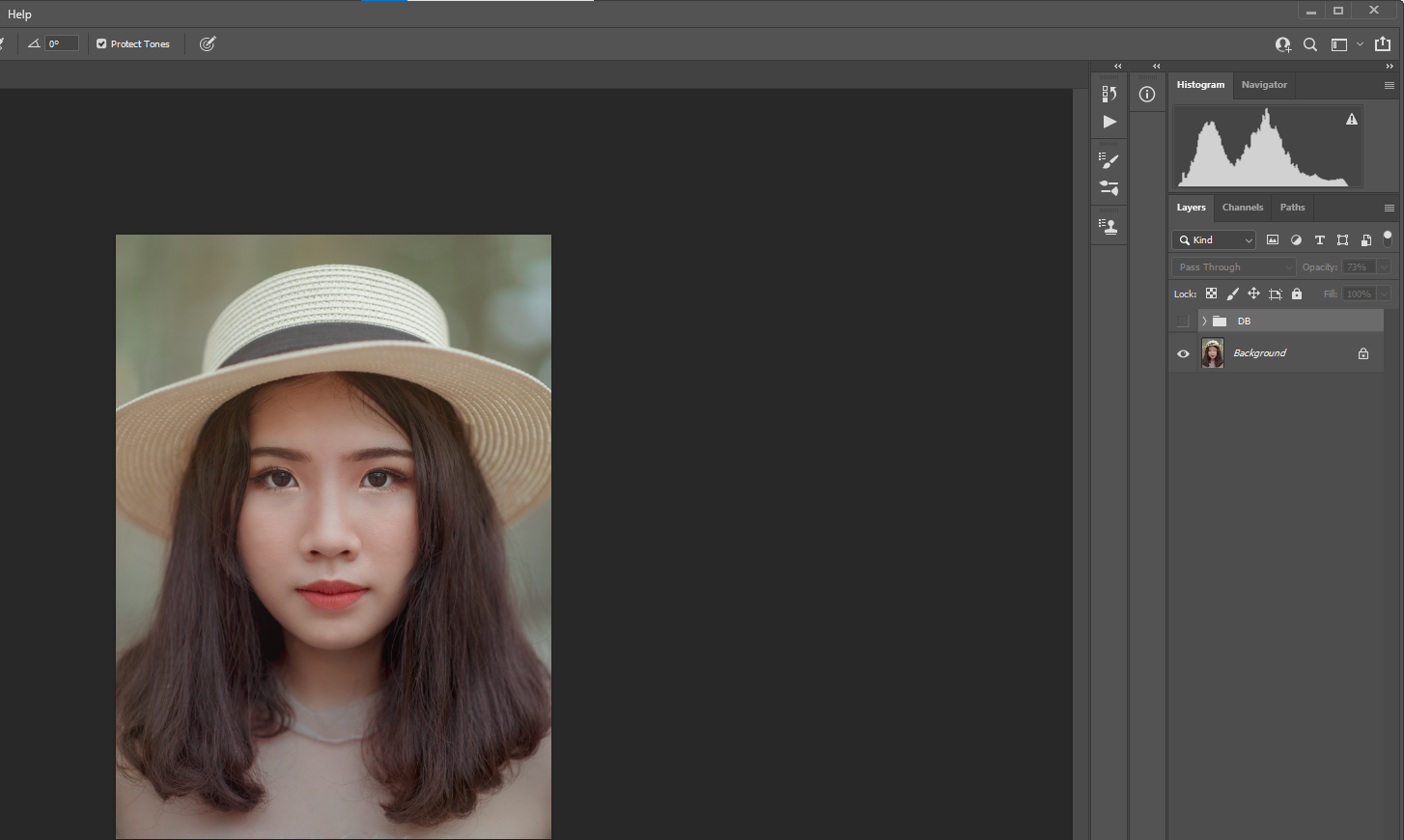Click the angle 0° input field
Image resolution: width=1404 pixels, height=840 pixels.
62,43
